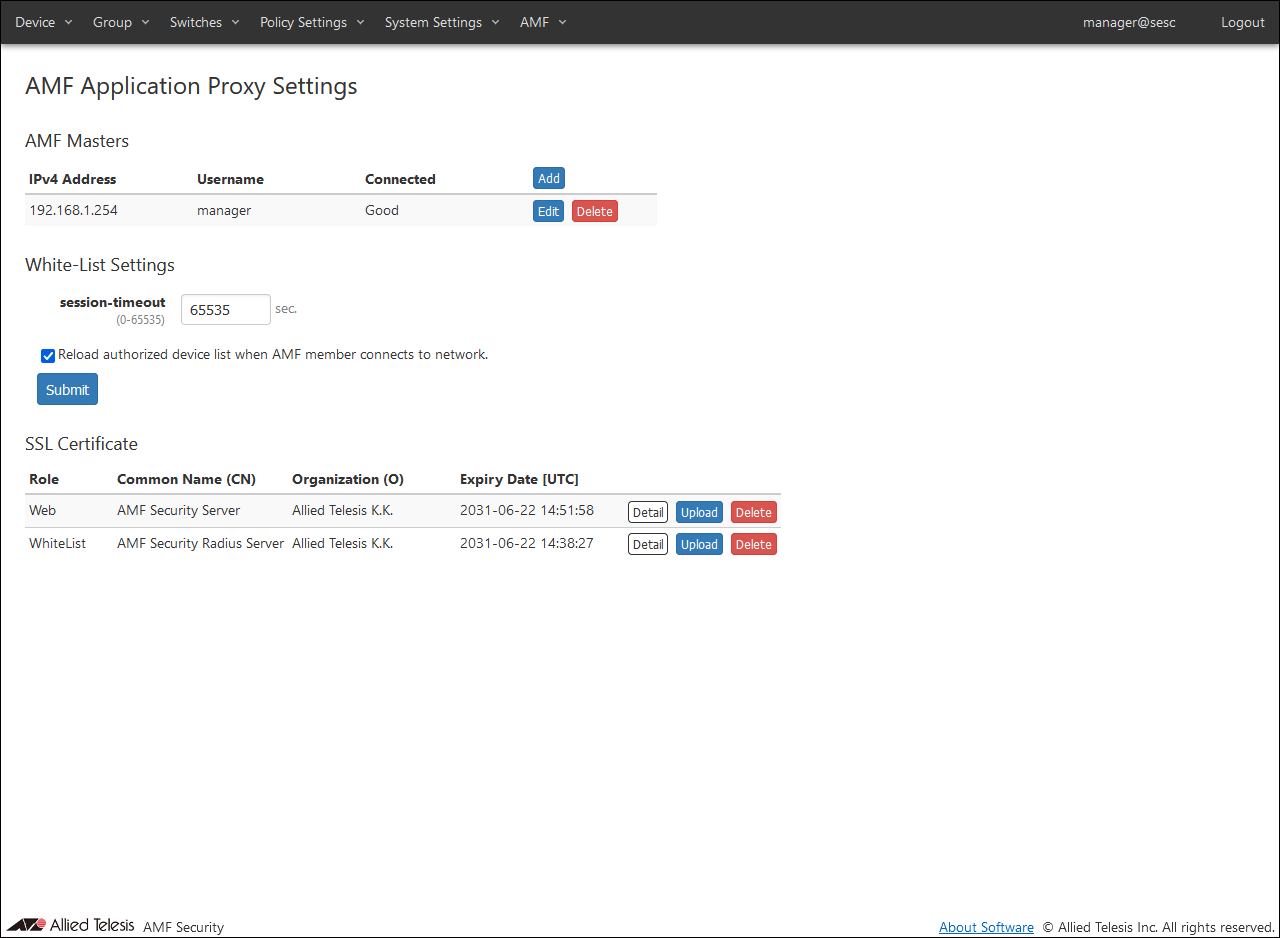Viewport: 1280px width, 938px height.
Task: Open the System Settings menu
Action: tap(442, 22)
